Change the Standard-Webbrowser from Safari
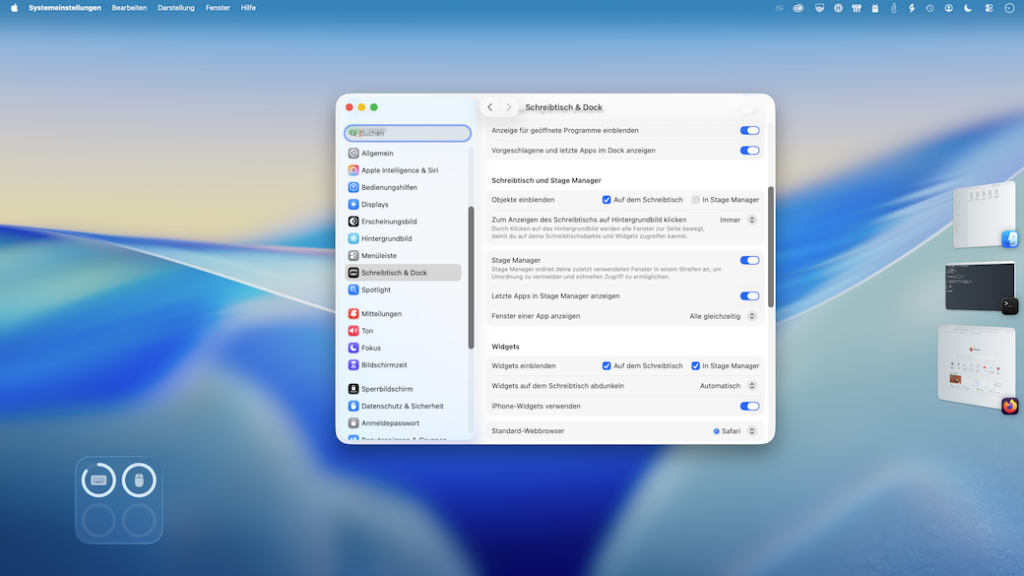Image resolution: width=1024 pixels, height=576 pixels. [733, 431]
